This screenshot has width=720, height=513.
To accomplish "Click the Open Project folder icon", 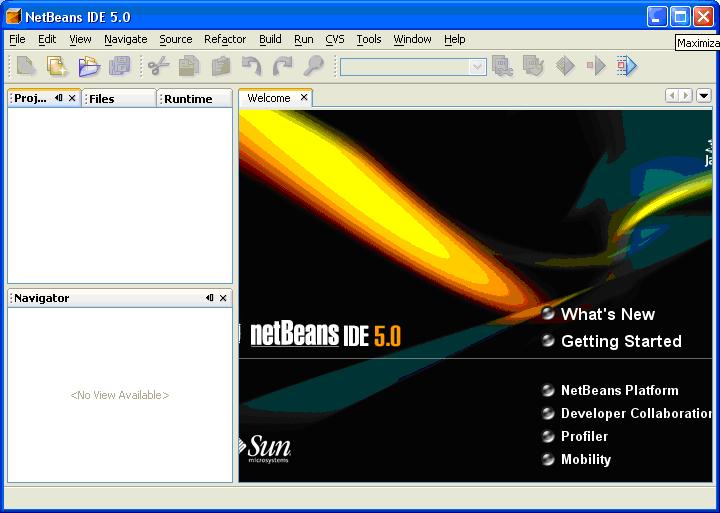I will (88, 66).
